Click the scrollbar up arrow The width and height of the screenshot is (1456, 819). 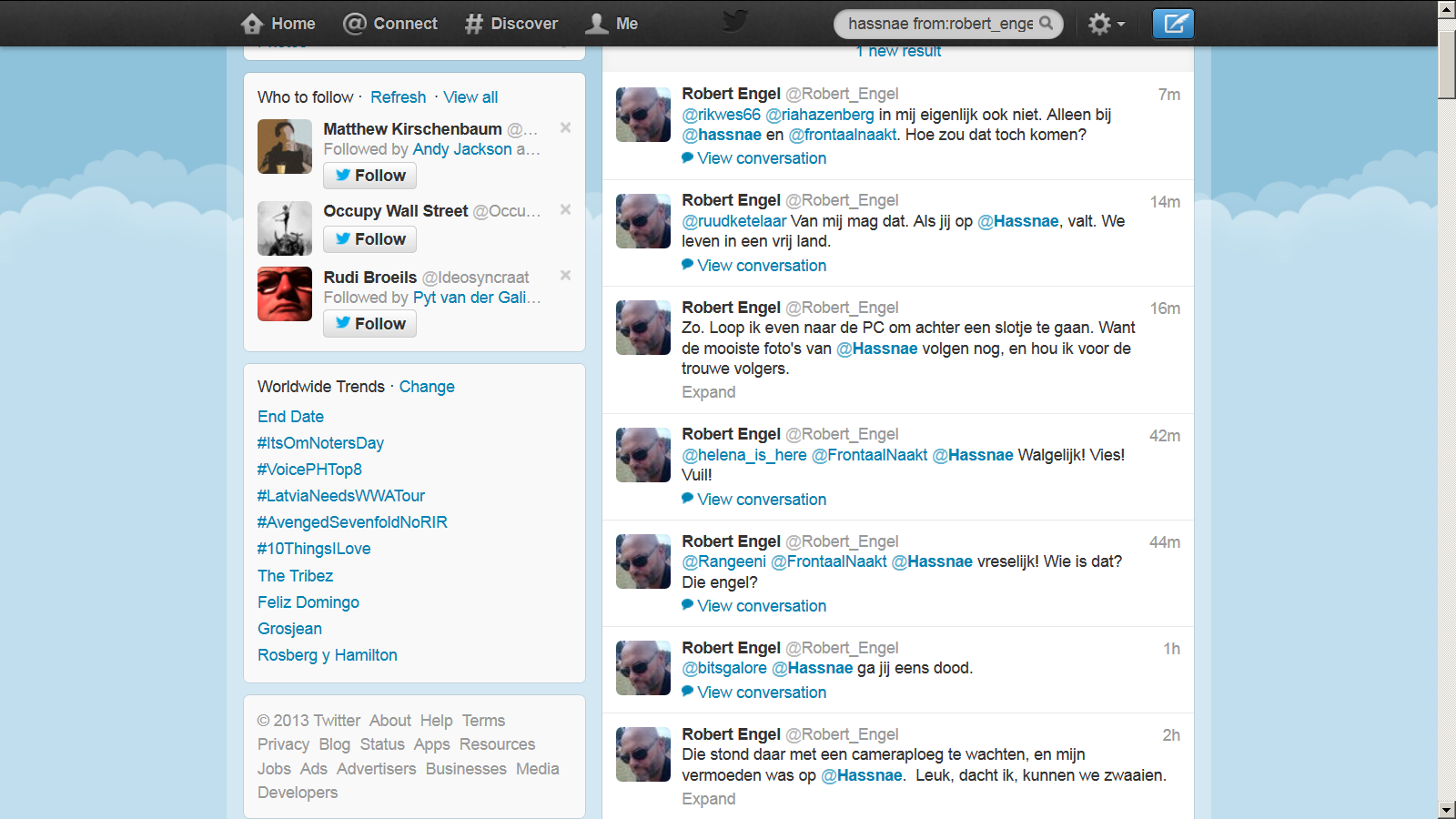click(x=1447, y=9)
